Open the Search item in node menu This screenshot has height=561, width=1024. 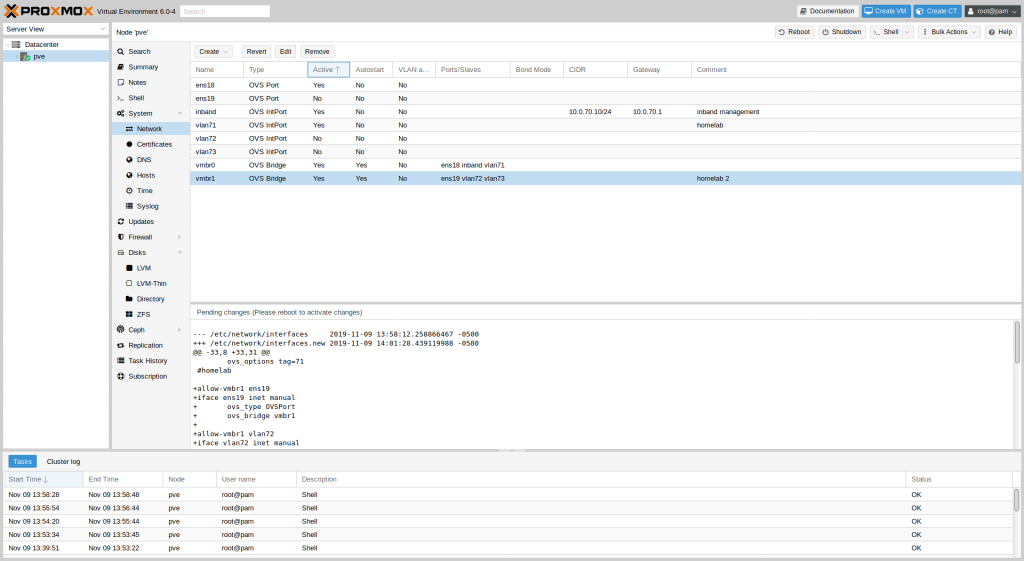pyautogui.click(x=138, y=52)
